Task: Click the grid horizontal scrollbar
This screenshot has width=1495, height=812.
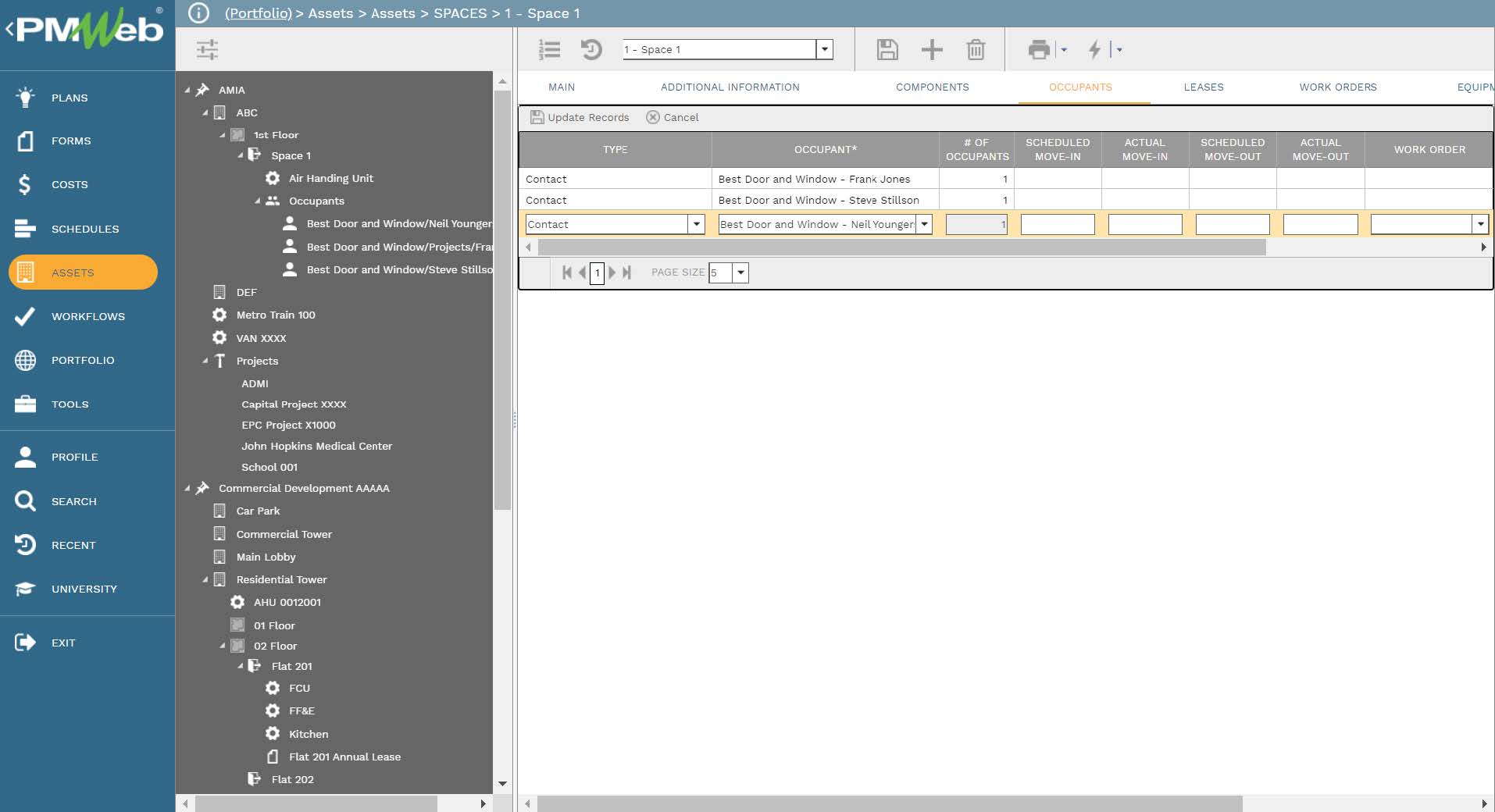Action: click(902, 248)
